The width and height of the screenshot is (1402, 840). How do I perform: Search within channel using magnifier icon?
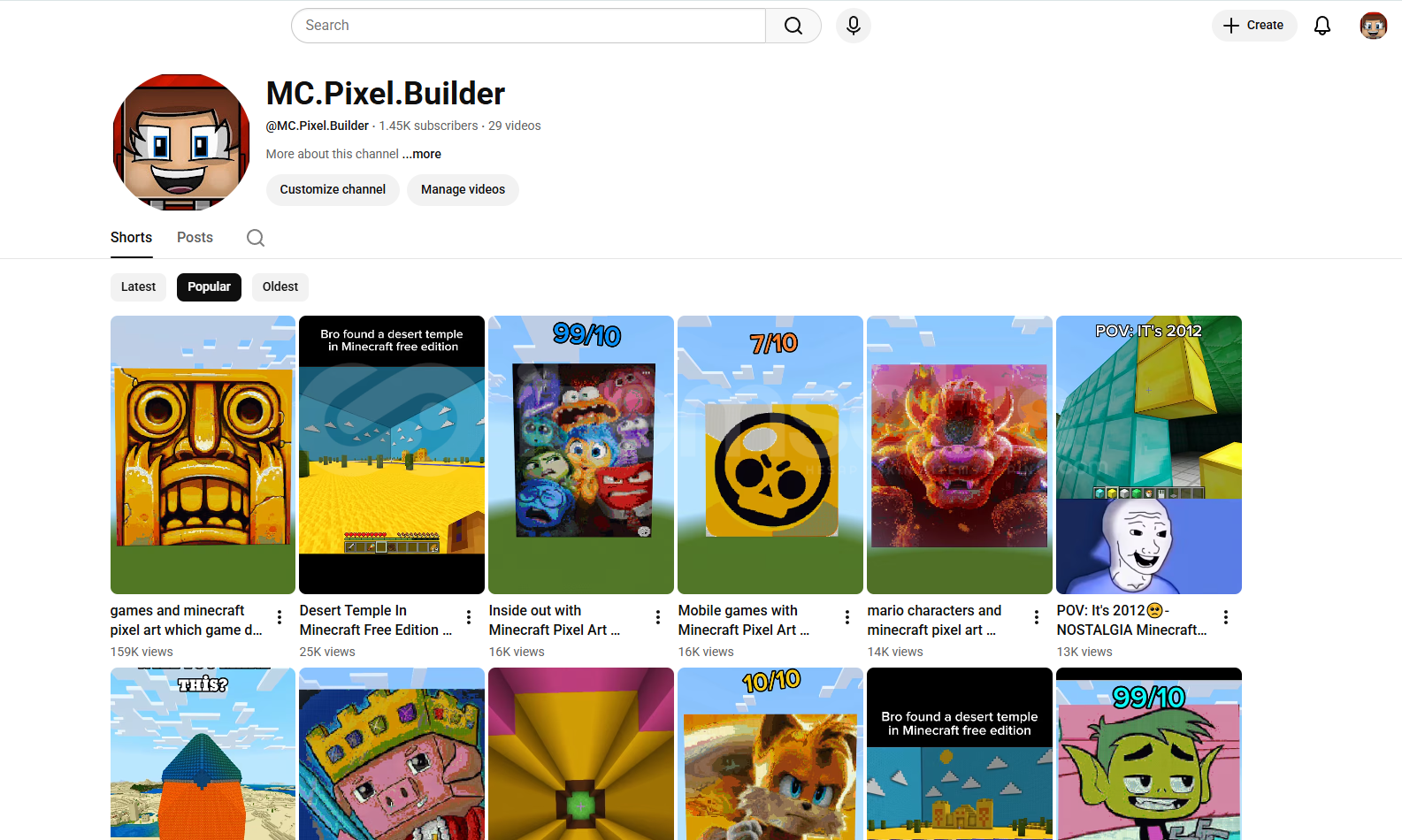pyautogui.click(x=256, y=238)
